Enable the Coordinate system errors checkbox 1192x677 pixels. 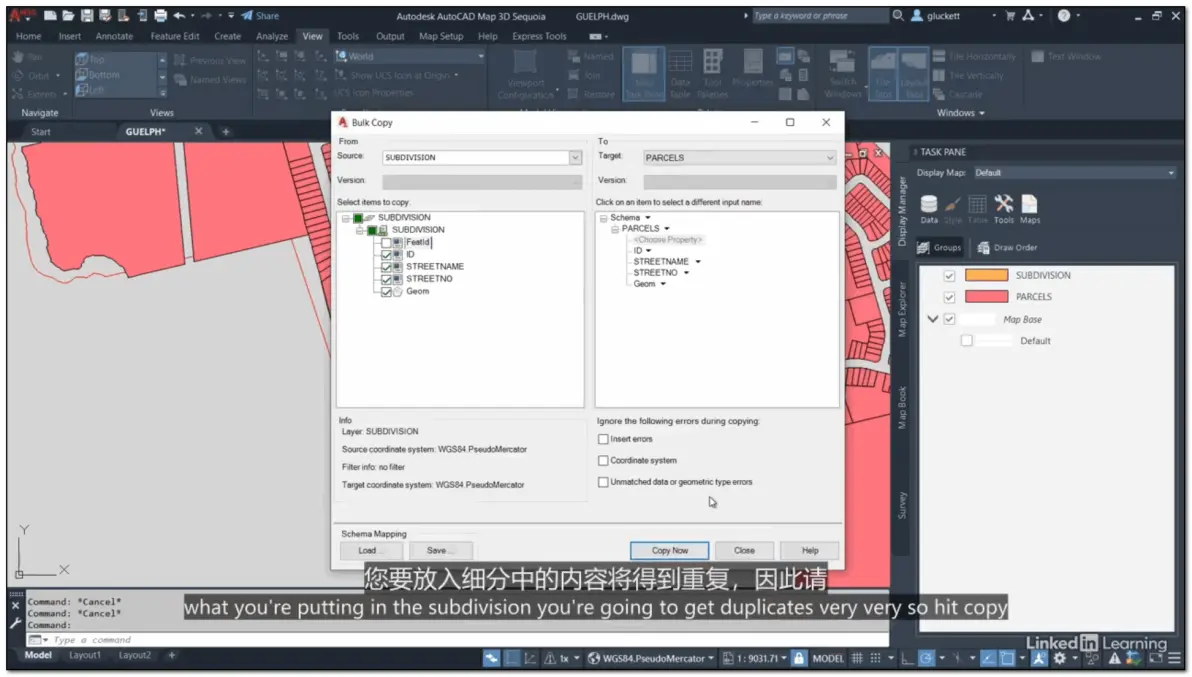coord(603,460)
